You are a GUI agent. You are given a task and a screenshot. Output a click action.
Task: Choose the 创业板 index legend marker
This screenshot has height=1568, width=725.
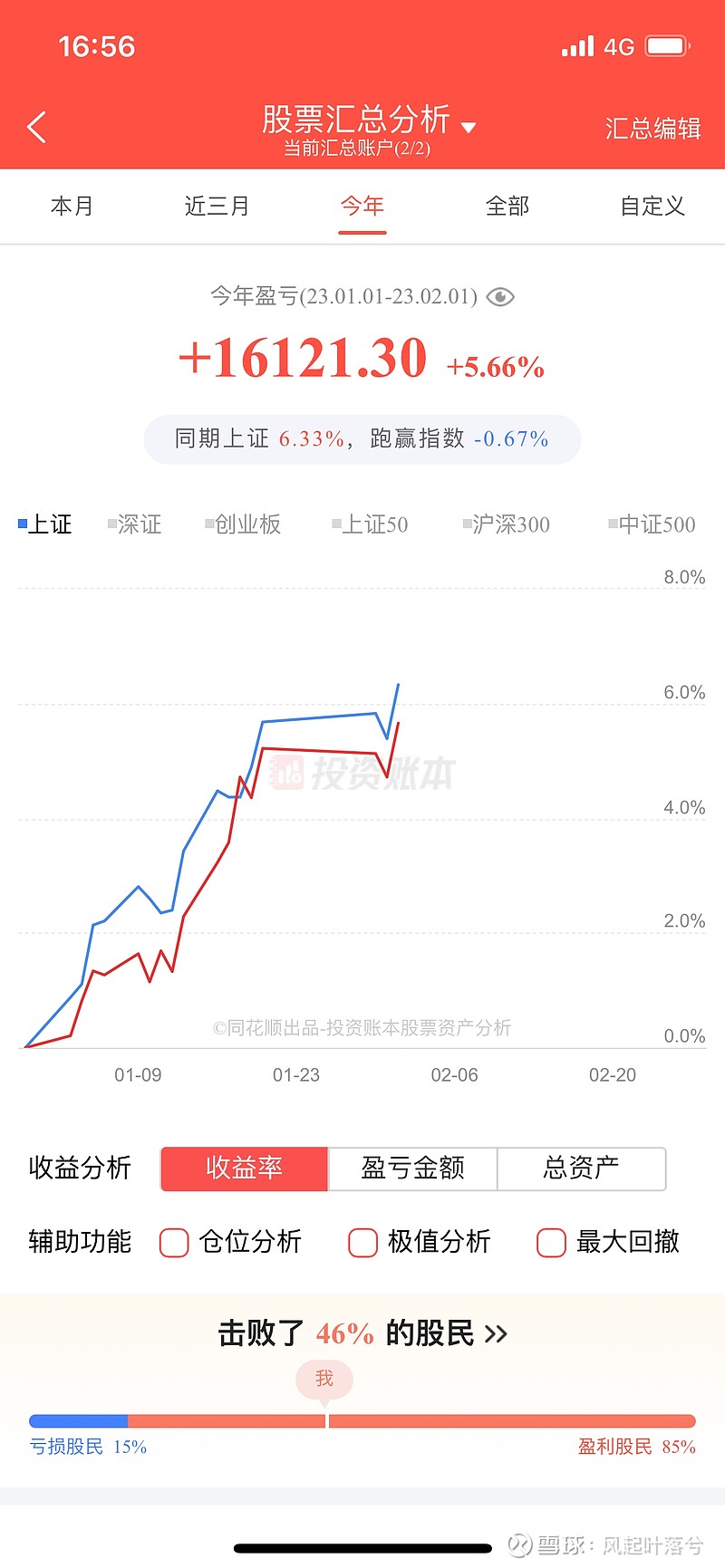[243, 524]
